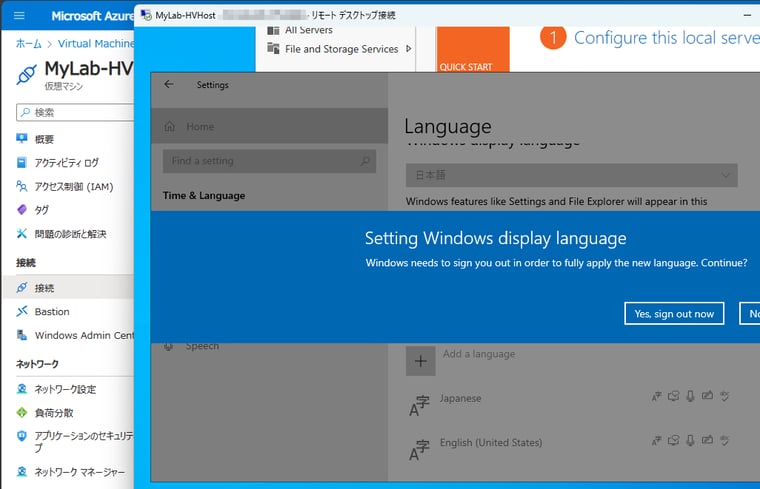
Task: Open Speech in the Settings sidebar
Action: (202, 346)
